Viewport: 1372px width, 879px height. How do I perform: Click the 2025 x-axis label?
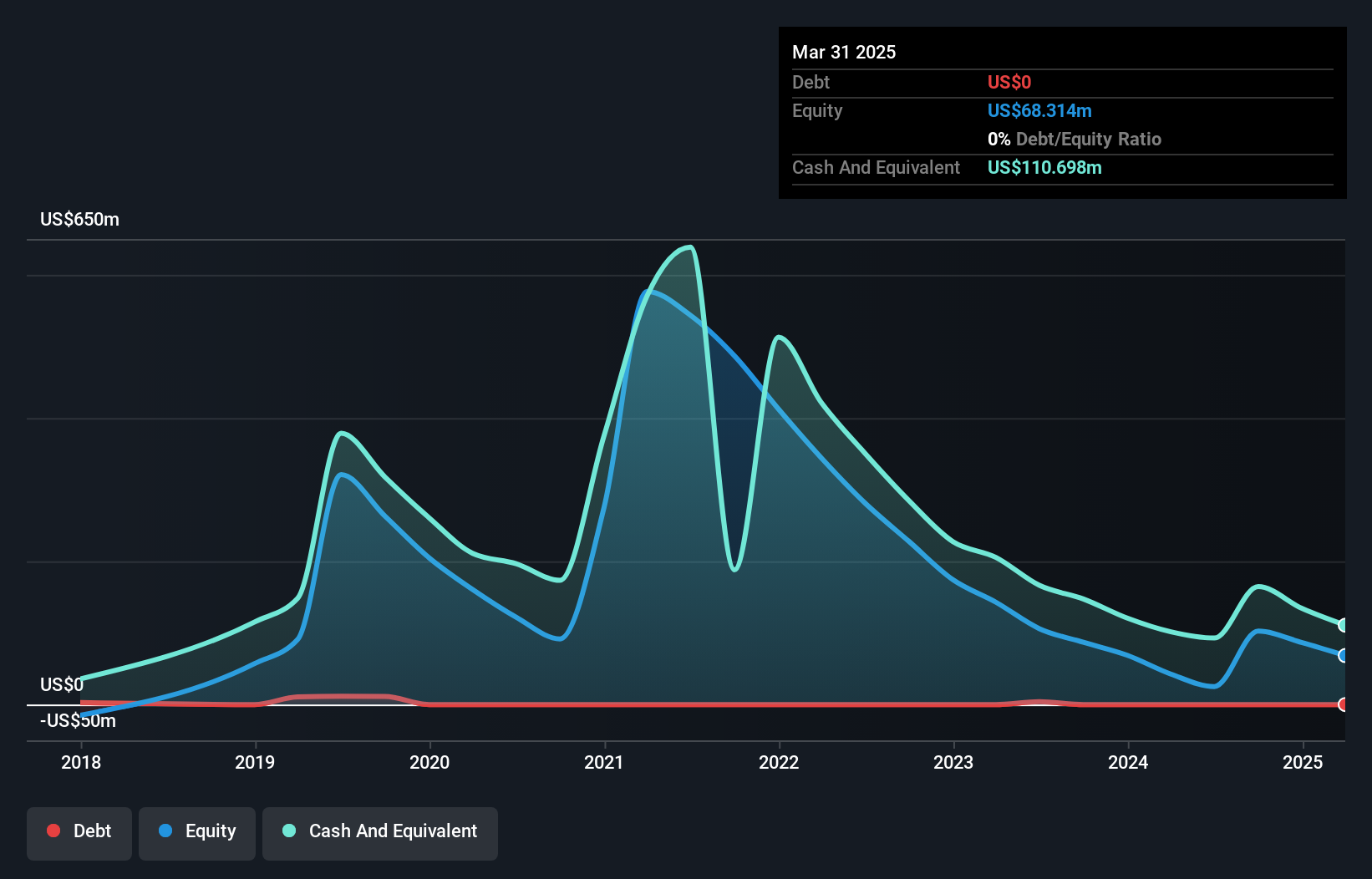click(x=1303, y=762)
